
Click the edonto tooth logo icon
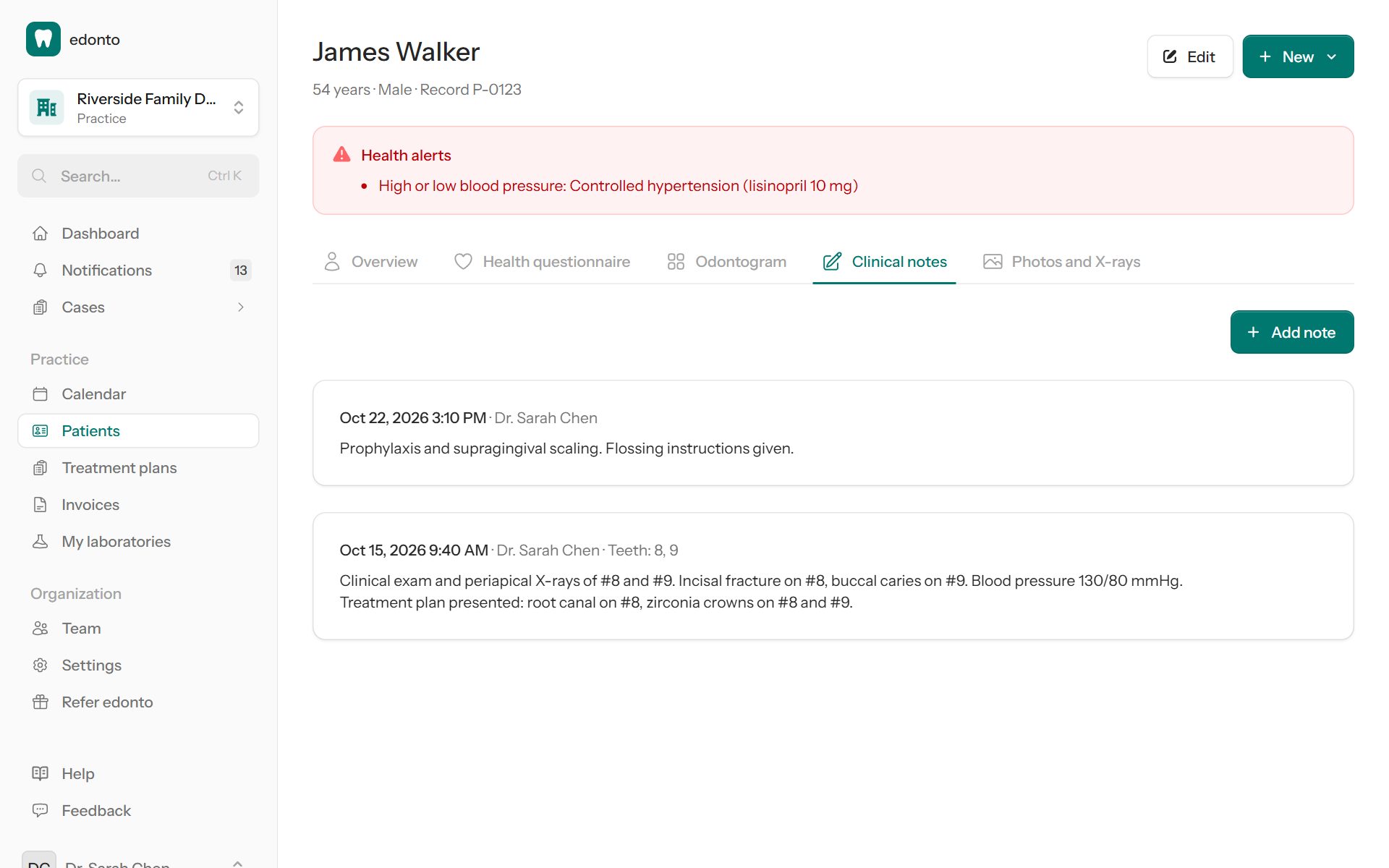[x=43, y=39]
